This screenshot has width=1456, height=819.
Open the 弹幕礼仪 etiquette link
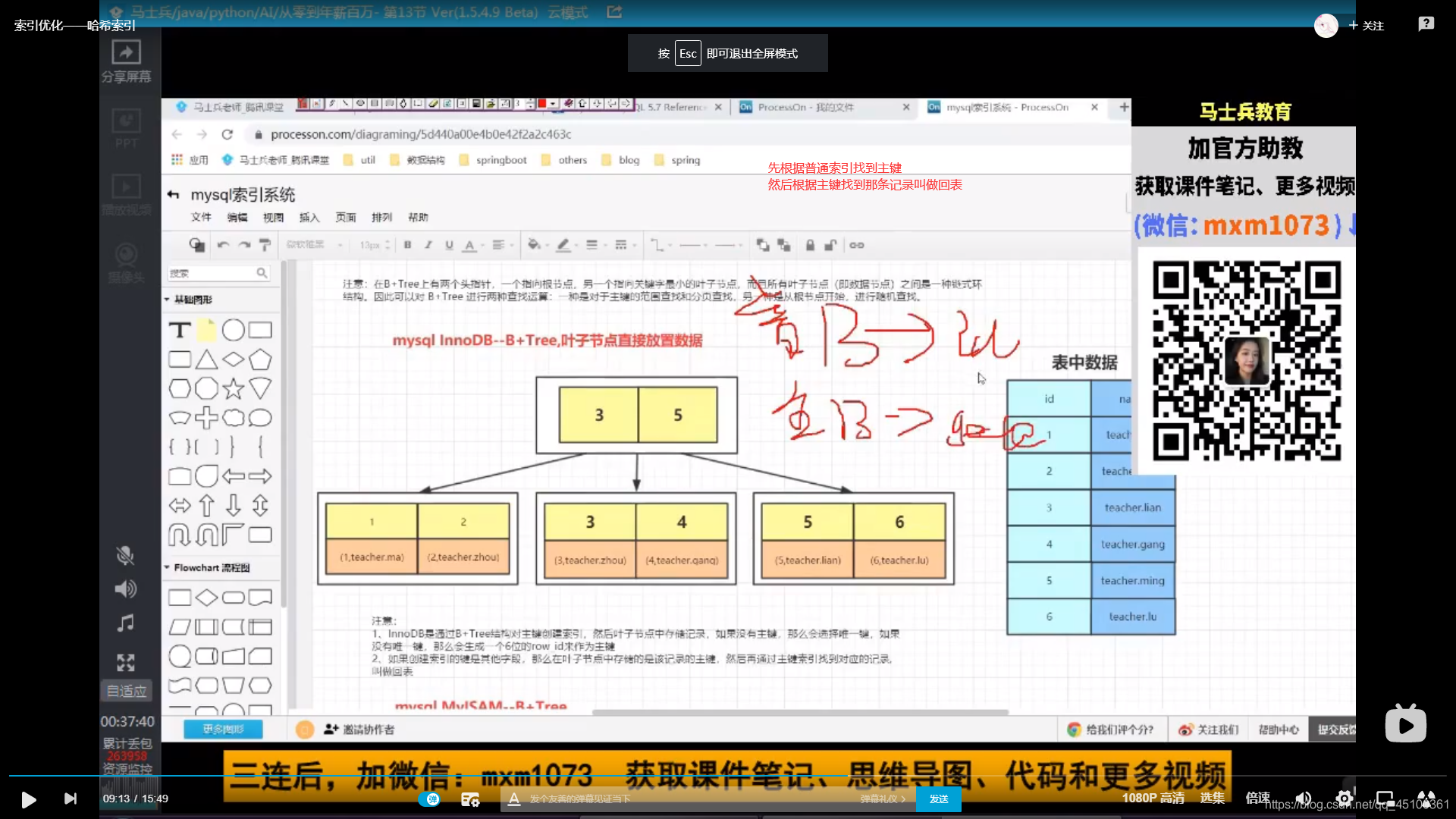point(883,799)
